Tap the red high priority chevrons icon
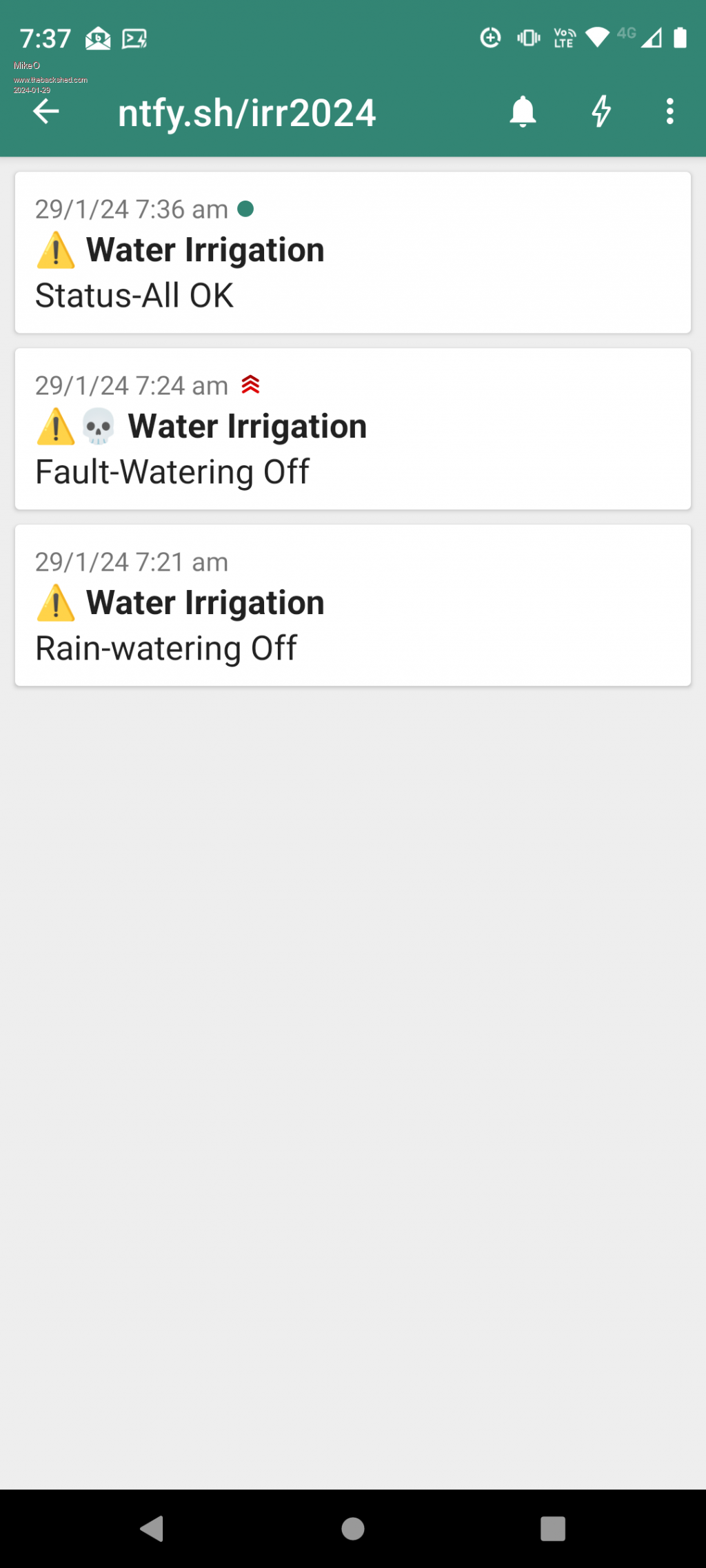Image resolution: width=706 pixels, height=1568 pixels. pyautogui.click(x=251, y=385)
